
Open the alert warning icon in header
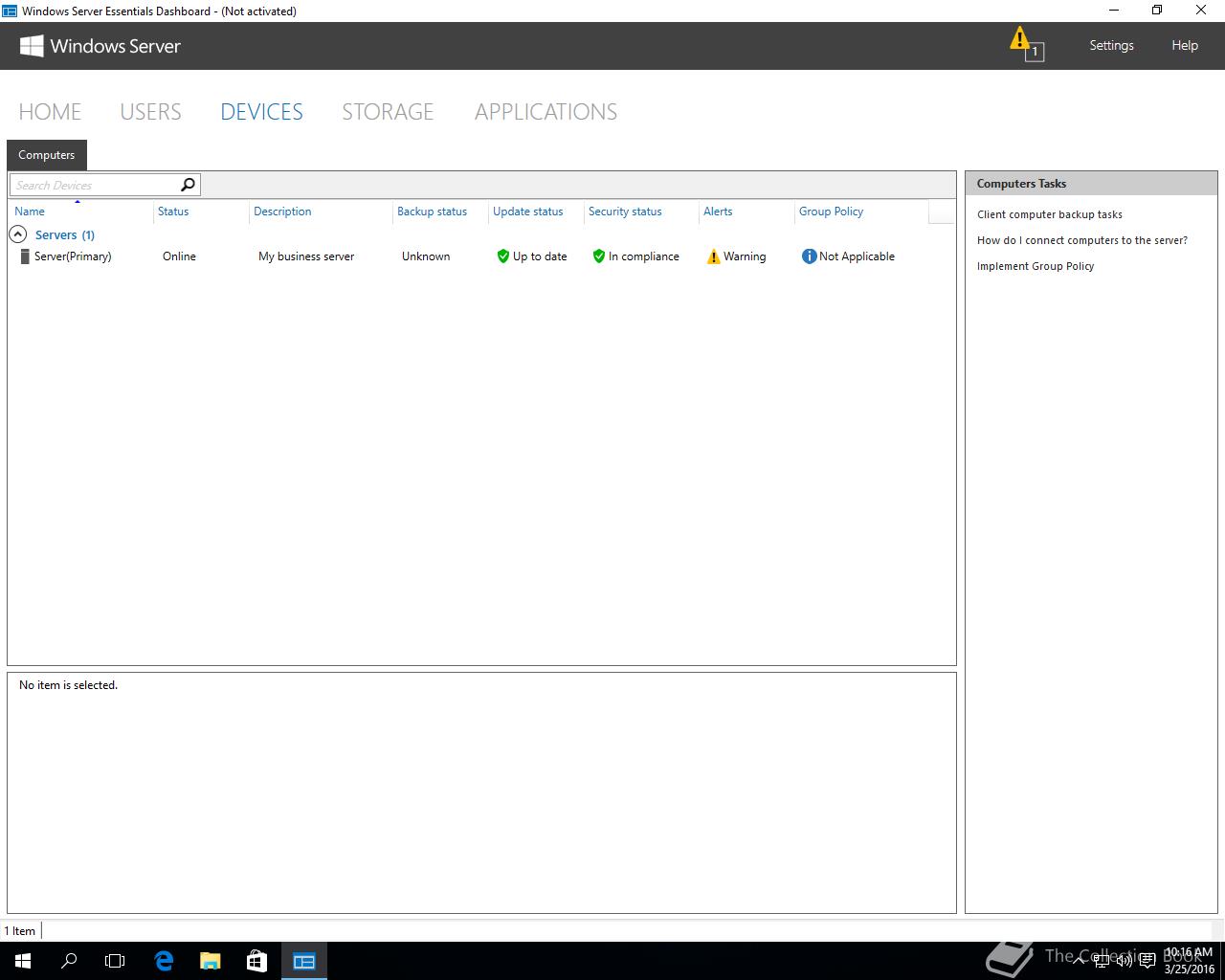[1026, 43]
